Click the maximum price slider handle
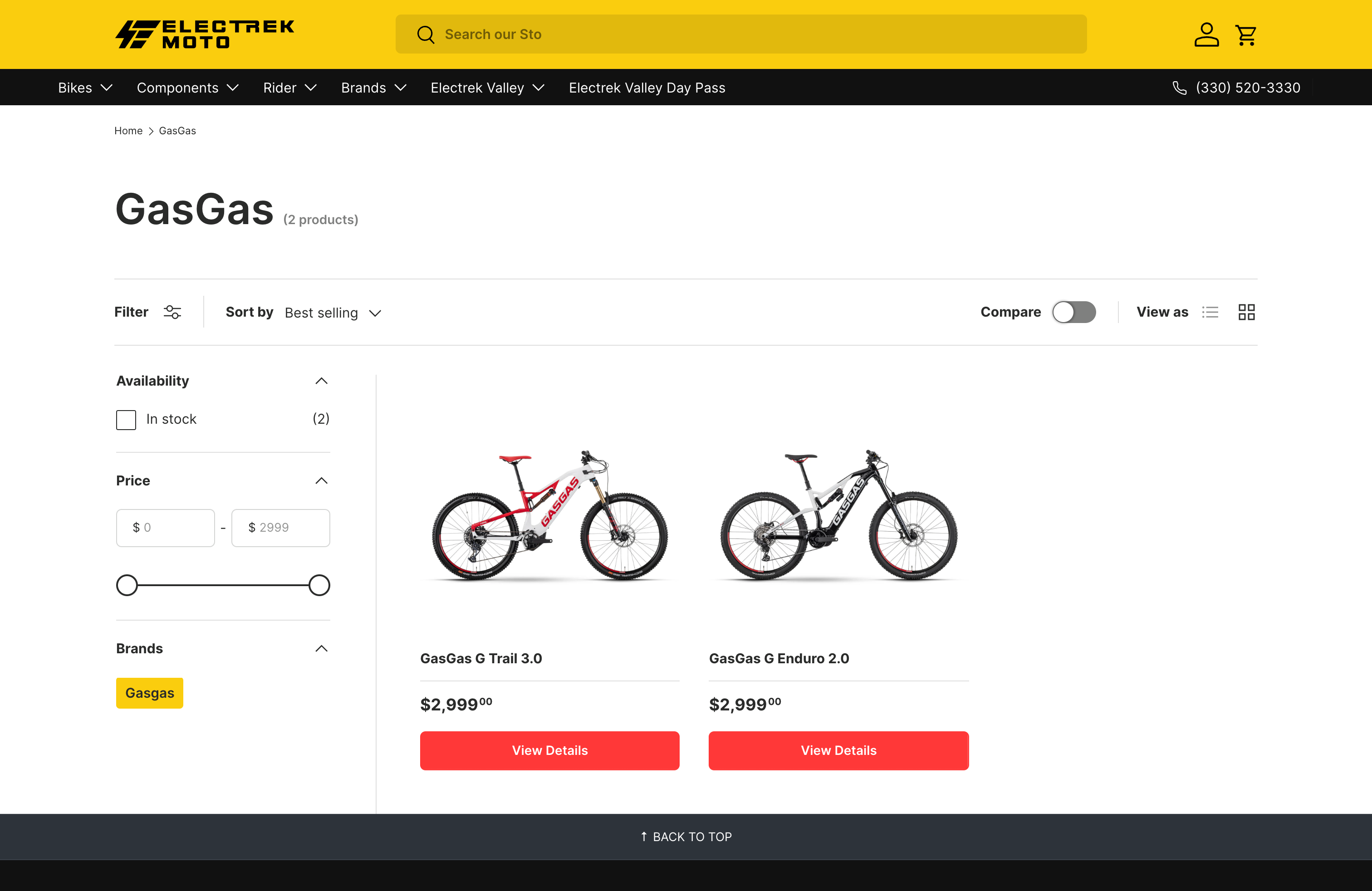 click(319, 585)
